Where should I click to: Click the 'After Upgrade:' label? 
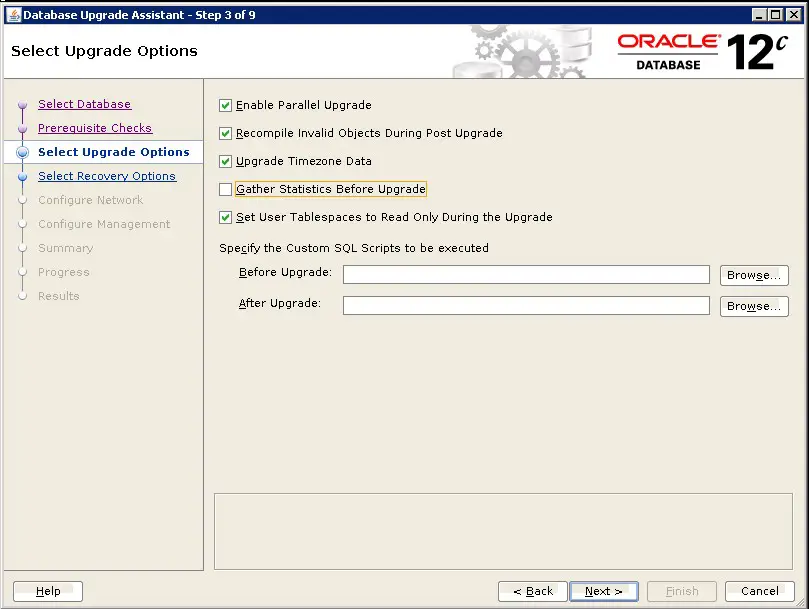(280, 303)
